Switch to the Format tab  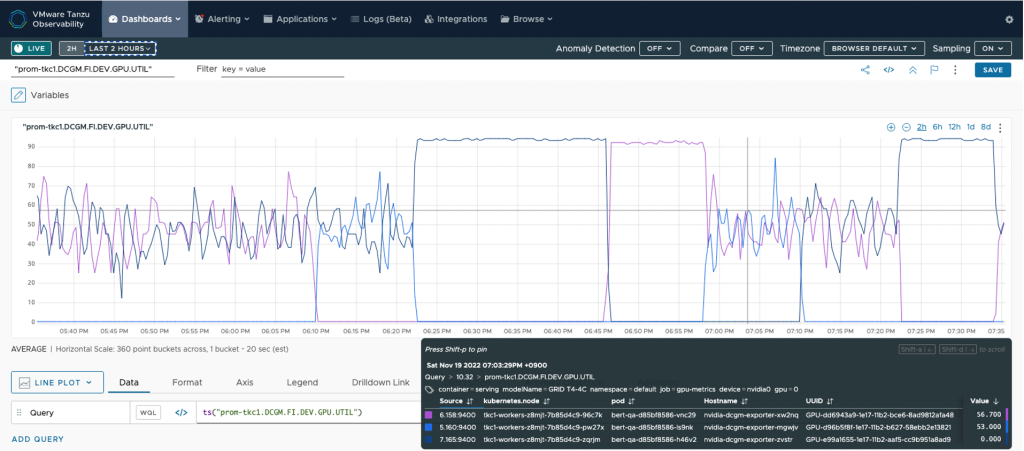pos(187,382)
